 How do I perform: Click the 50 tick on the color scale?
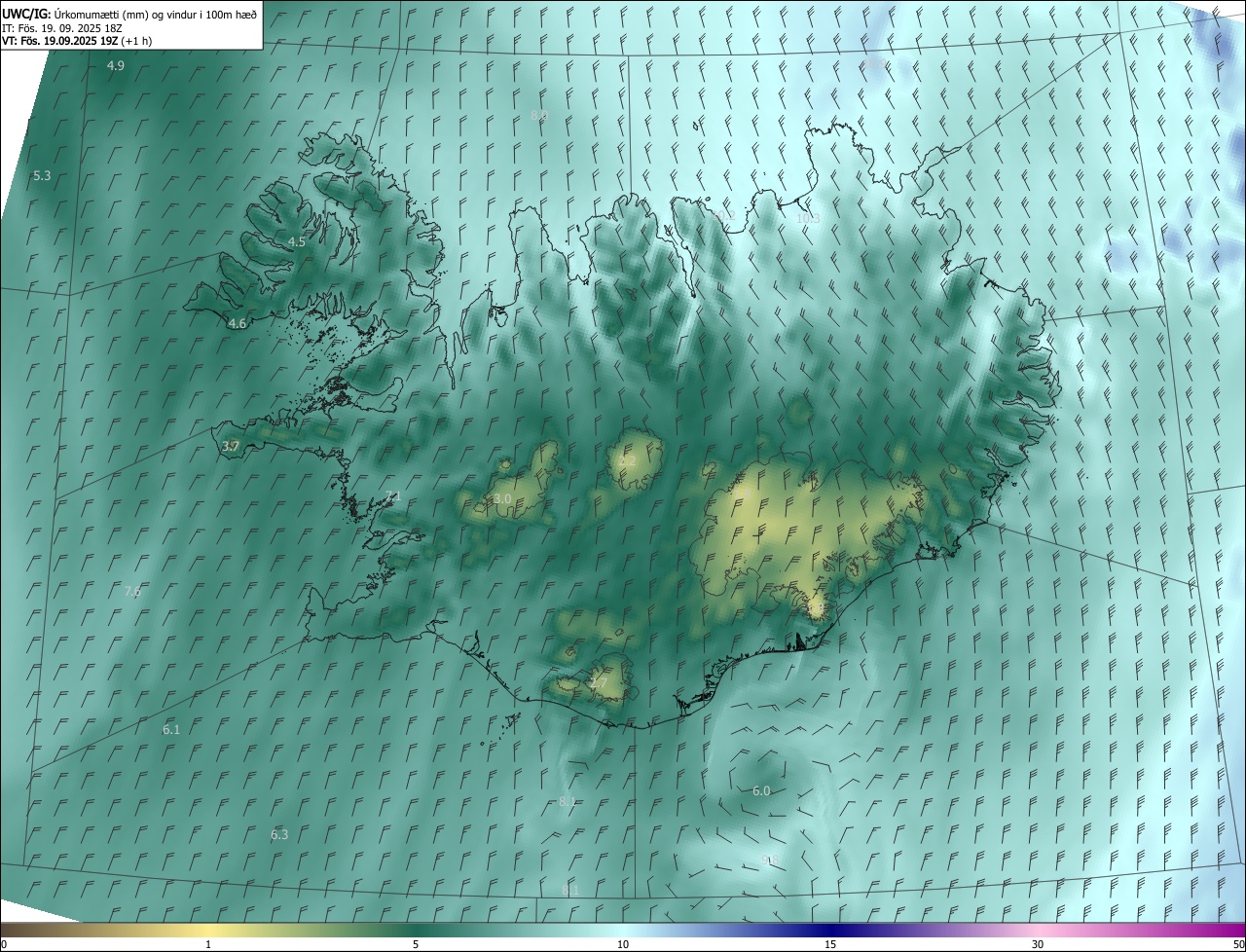click(1238, 944)
